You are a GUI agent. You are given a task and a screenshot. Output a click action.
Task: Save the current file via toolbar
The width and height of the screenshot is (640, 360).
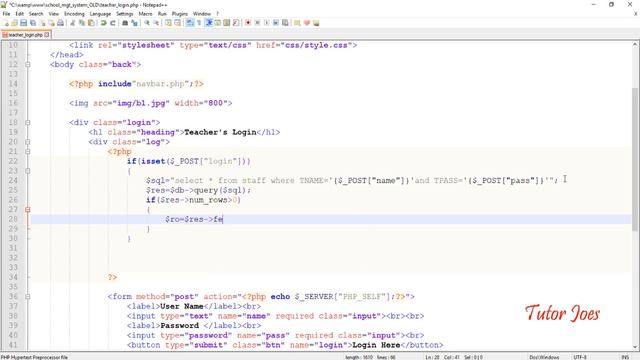23,23
